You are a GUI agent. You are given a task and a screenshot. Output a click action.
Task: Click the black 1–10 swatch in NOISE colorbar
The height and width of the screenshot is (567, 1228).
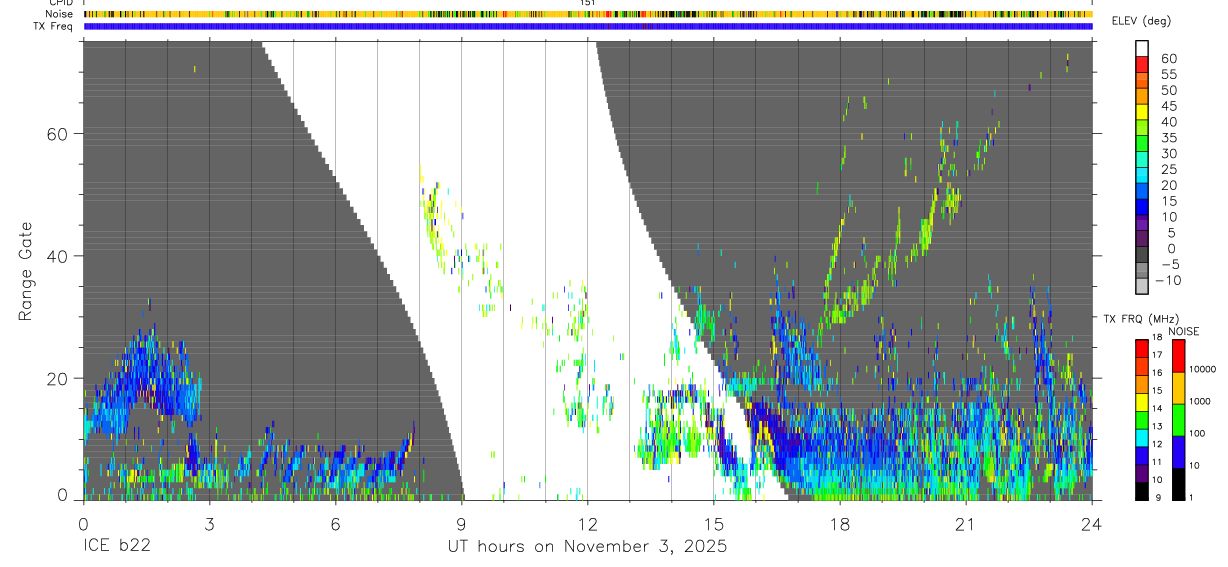coord(1178,484)
